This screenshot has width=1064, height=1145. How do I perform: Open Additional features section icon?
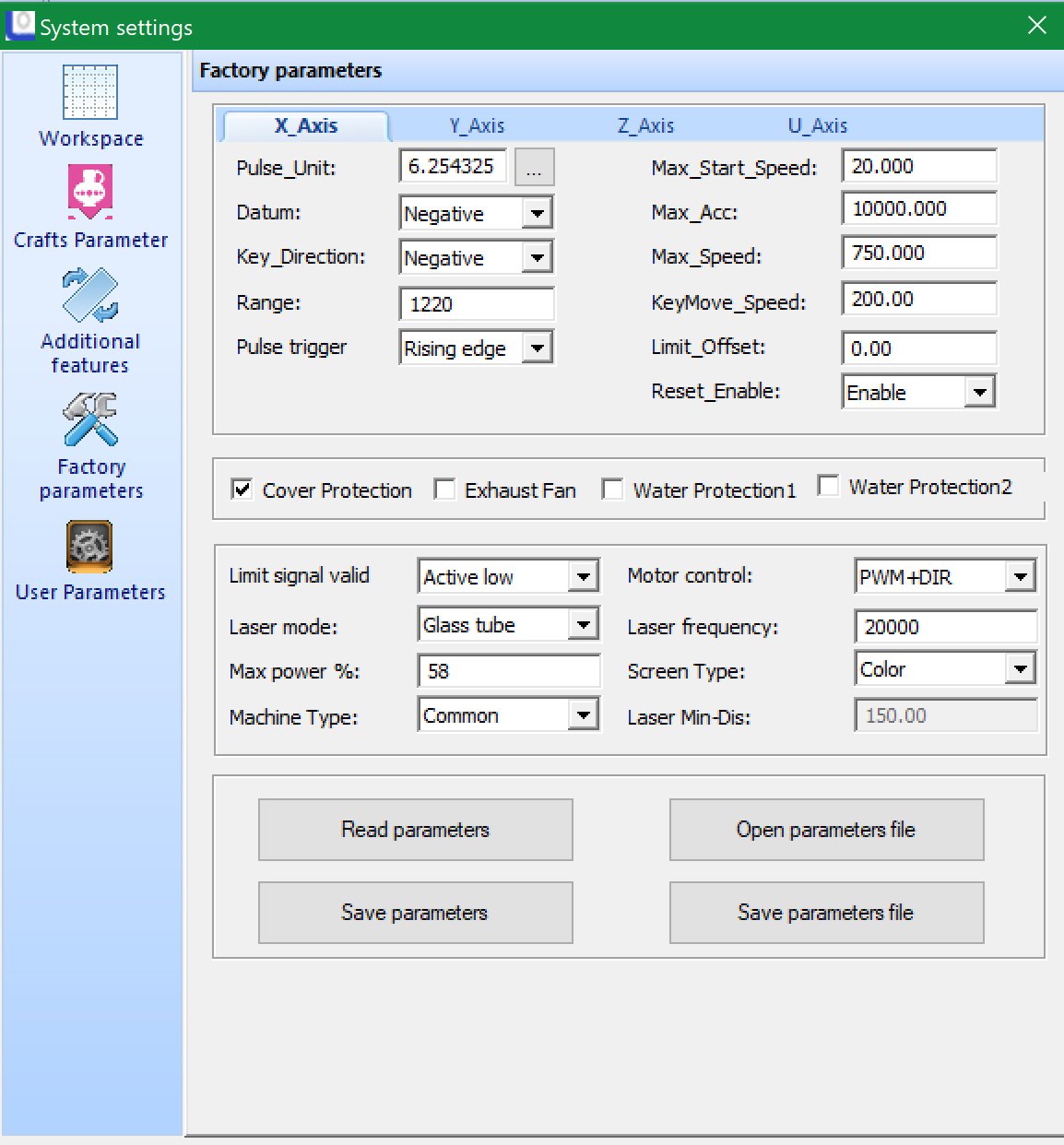tap(90, 295)
